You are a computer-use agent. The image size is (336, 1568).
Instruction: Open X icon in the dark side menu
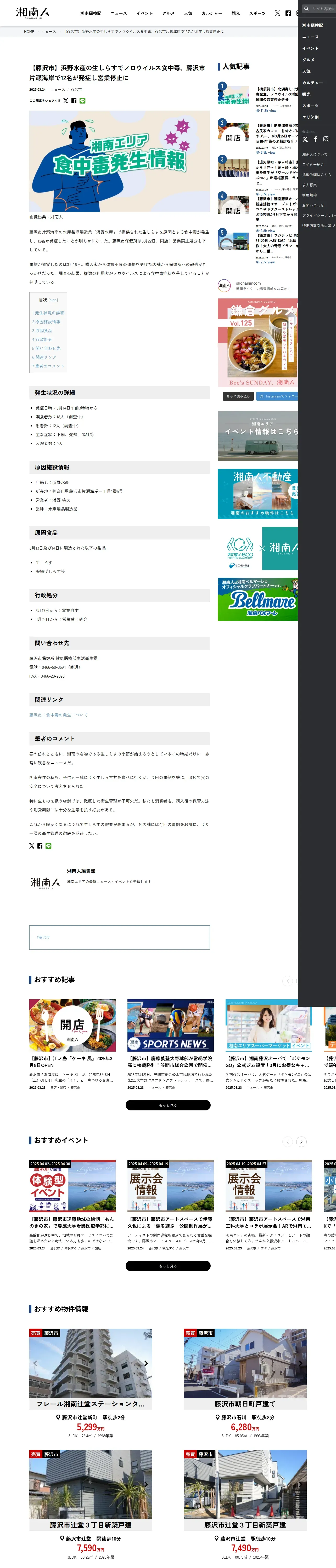pyautogui.click(x=305, y=139)
